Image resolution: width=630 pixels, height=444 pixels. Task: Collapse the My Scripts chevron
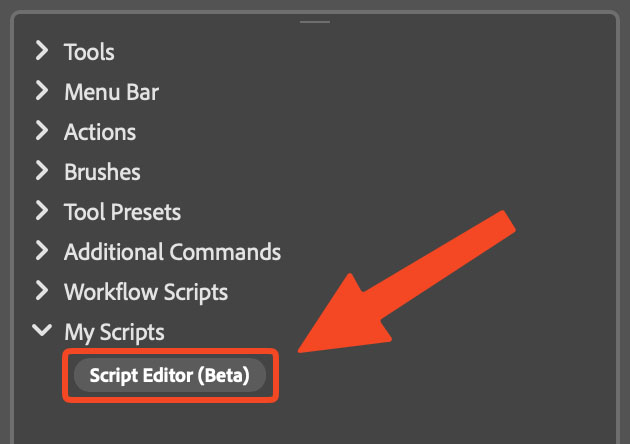(x=42, y=330)
